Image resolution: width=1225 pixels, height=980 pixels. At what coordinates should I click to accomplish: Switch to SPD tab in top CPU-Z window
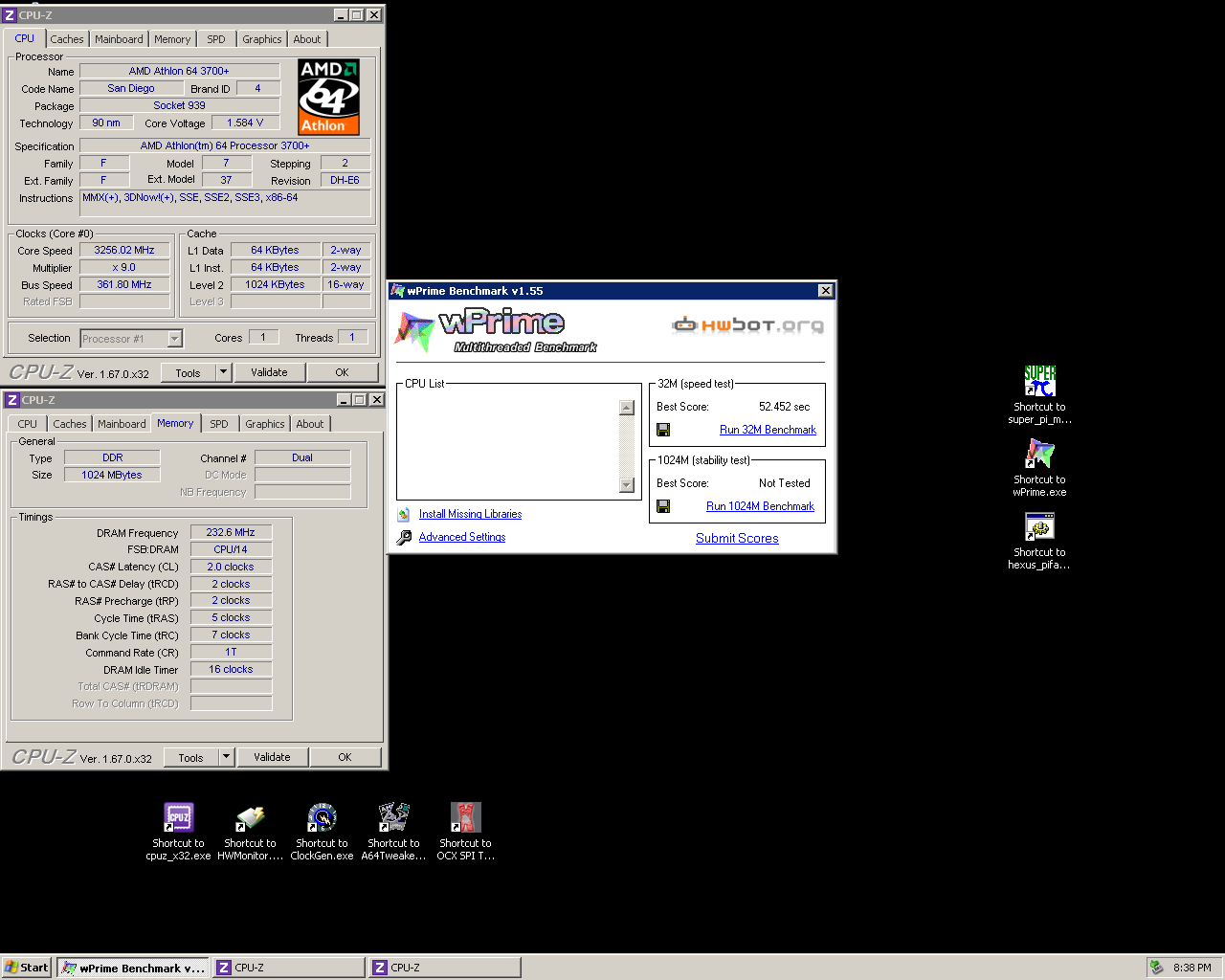tap(216, 39)
